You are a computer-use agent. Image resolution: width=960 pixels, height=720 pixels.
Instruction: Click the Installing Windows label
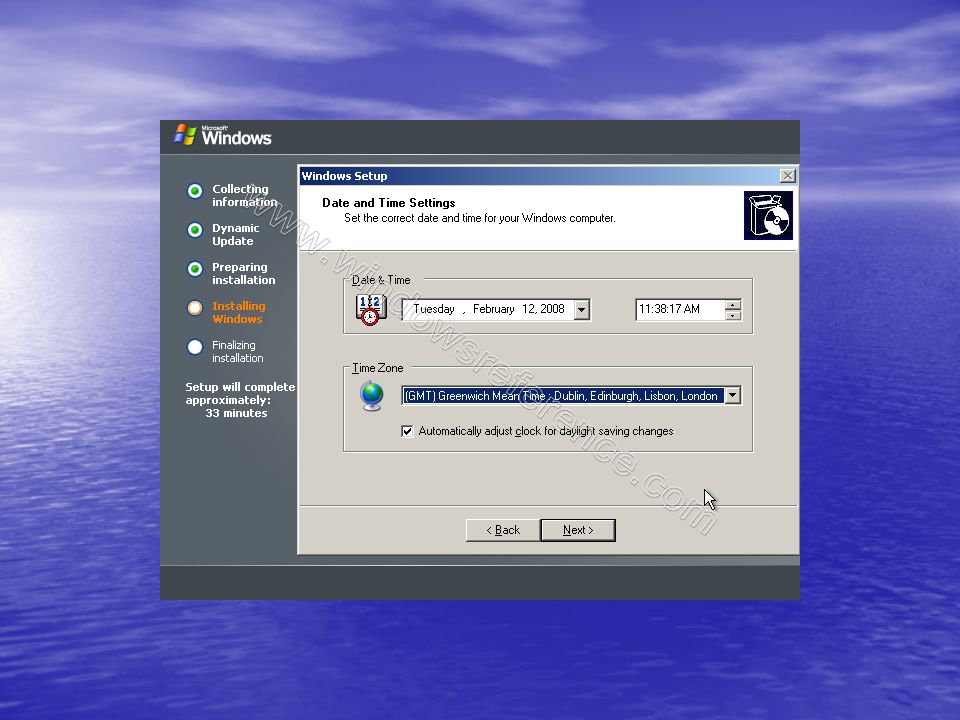239,312
